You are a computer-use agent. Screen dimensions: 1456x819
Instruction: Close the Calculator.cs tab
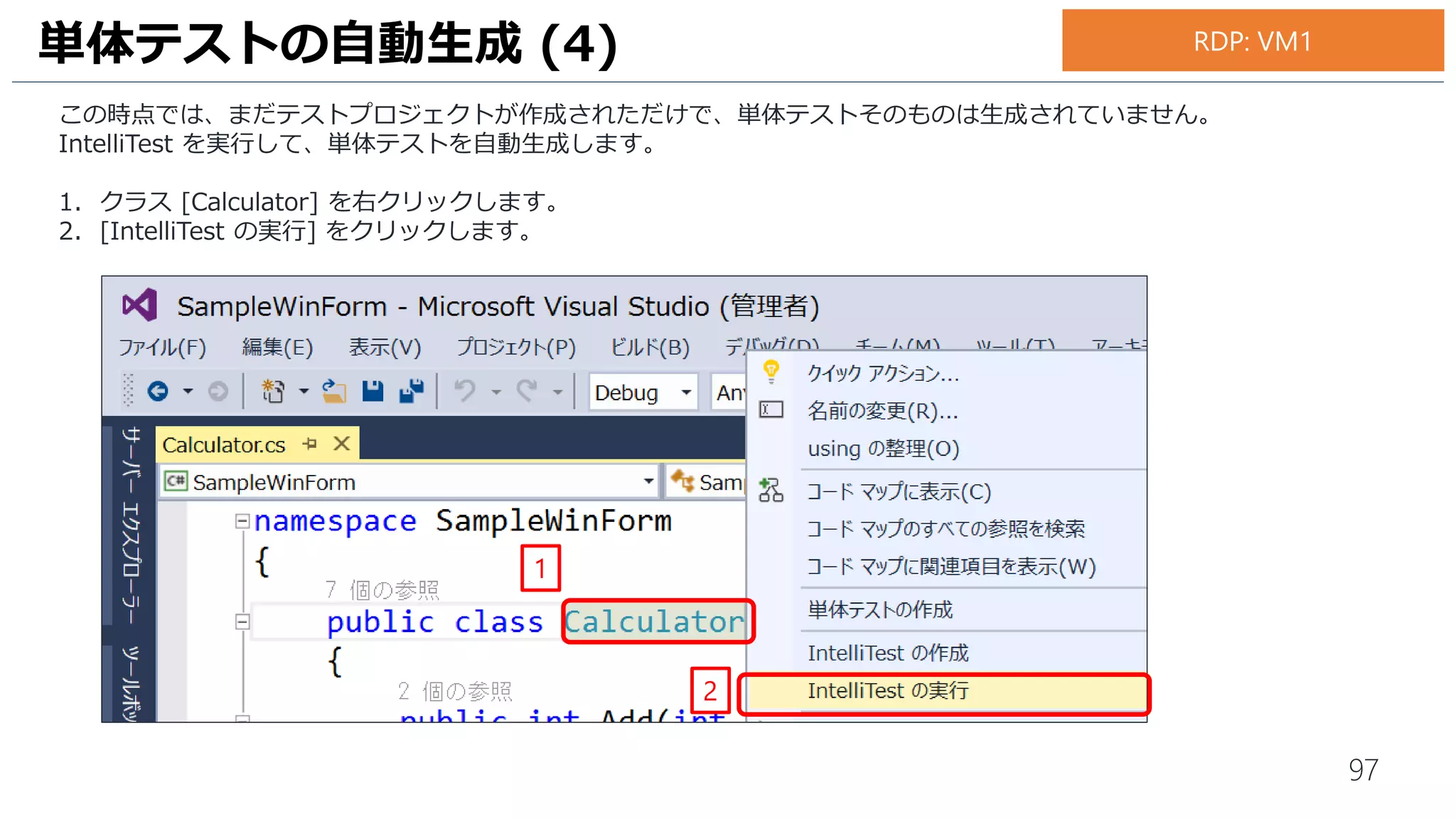pos(342,444)
